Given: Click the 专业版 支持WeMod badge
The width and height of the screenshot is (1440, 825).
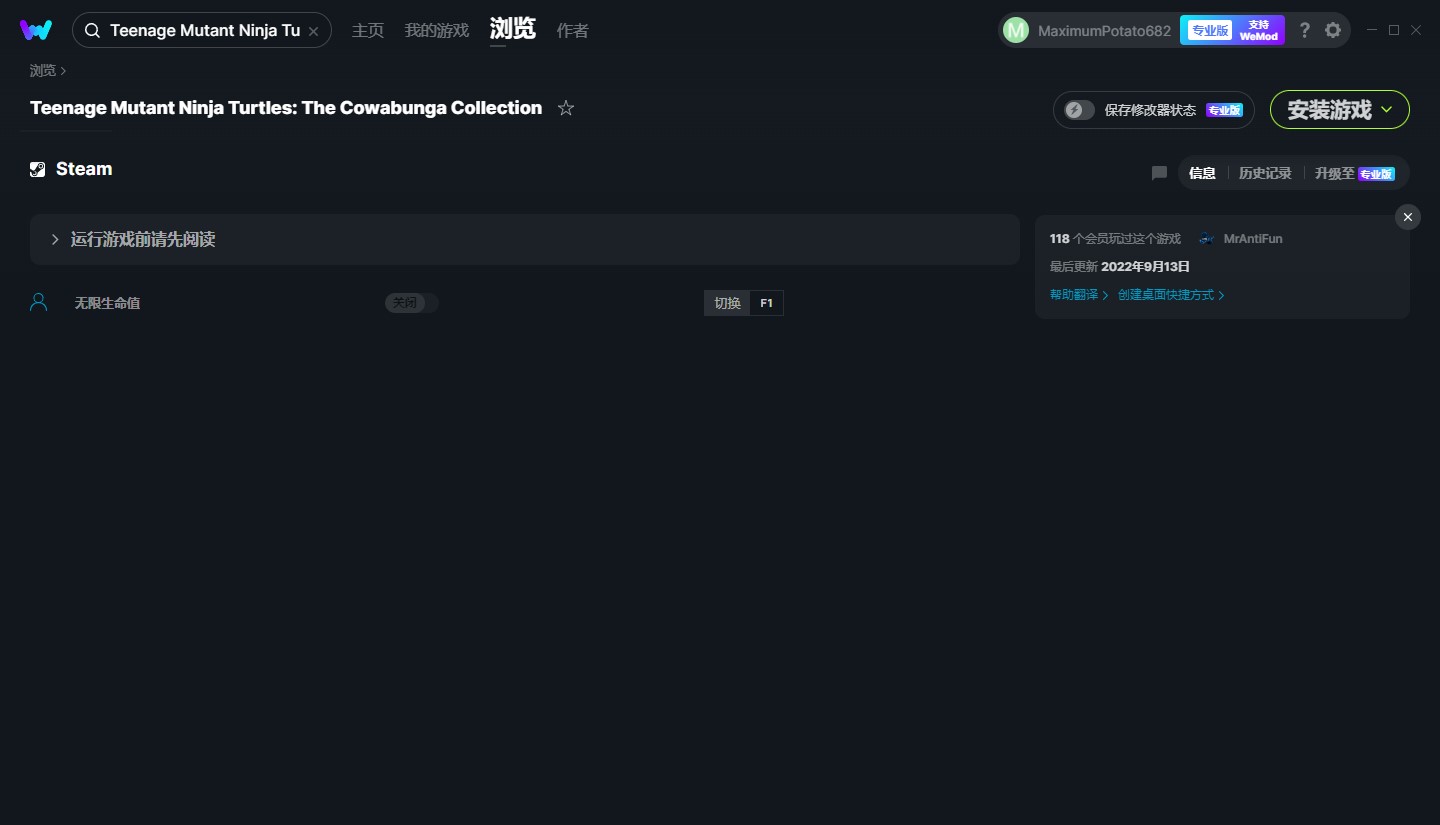Looking at the screenshot, I should point(1232,30).
